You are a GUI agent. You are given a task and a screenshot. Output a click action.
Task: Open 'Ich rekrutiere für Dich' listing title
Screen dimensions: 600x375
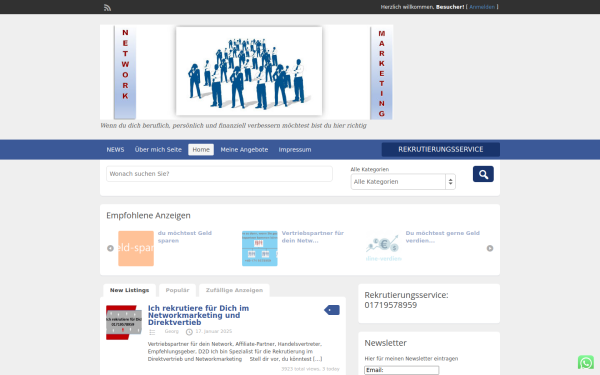pos(198,315)
